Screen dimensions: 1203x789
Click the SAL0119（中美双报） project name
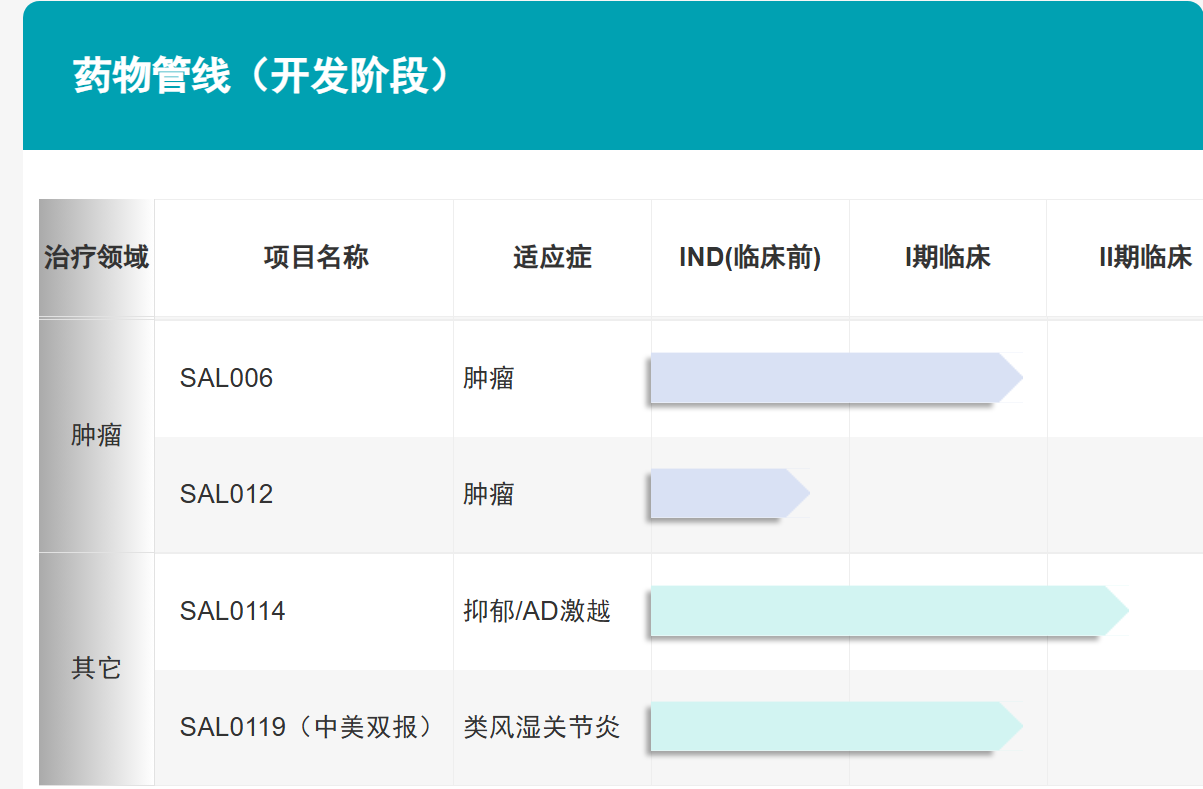point(307,727)
